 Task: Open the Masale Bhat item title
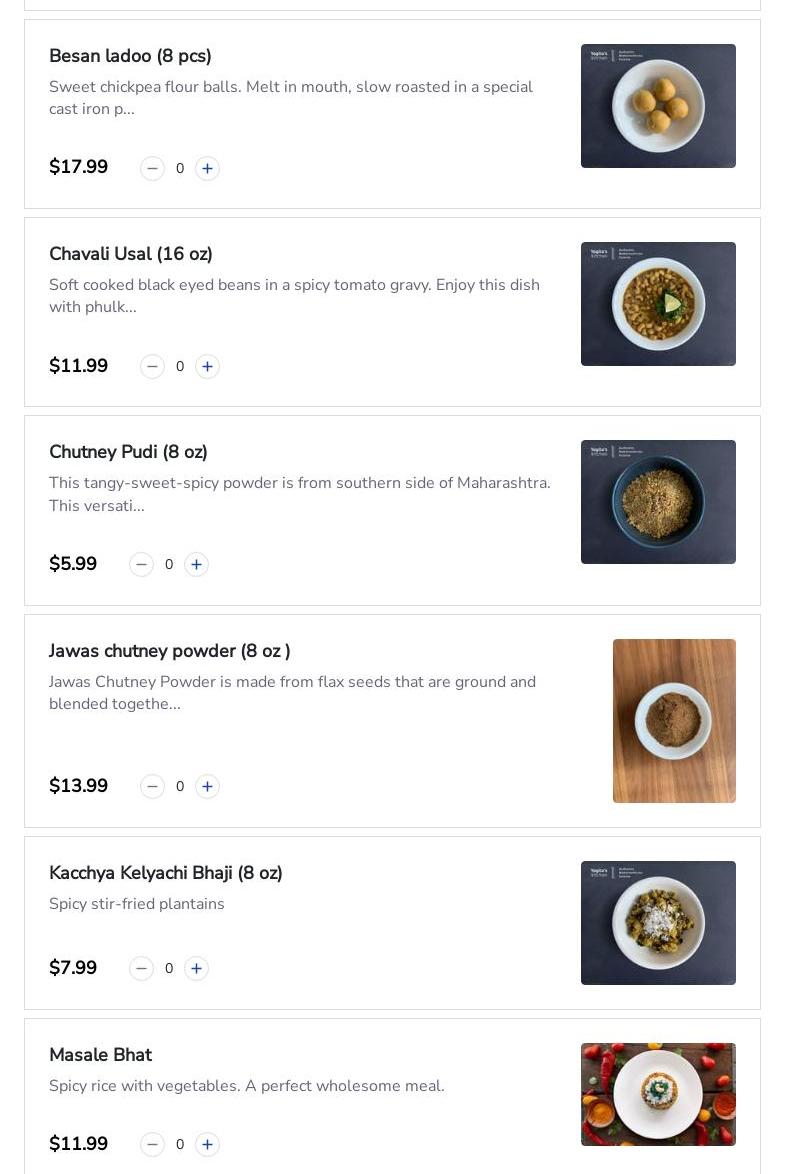(x=100, y=1055)
